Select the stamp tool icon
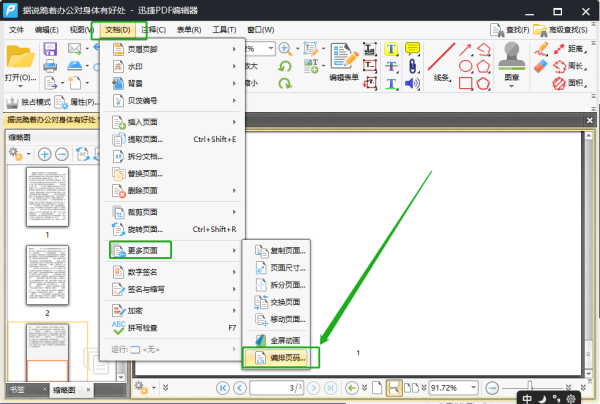 coord(512,64)
